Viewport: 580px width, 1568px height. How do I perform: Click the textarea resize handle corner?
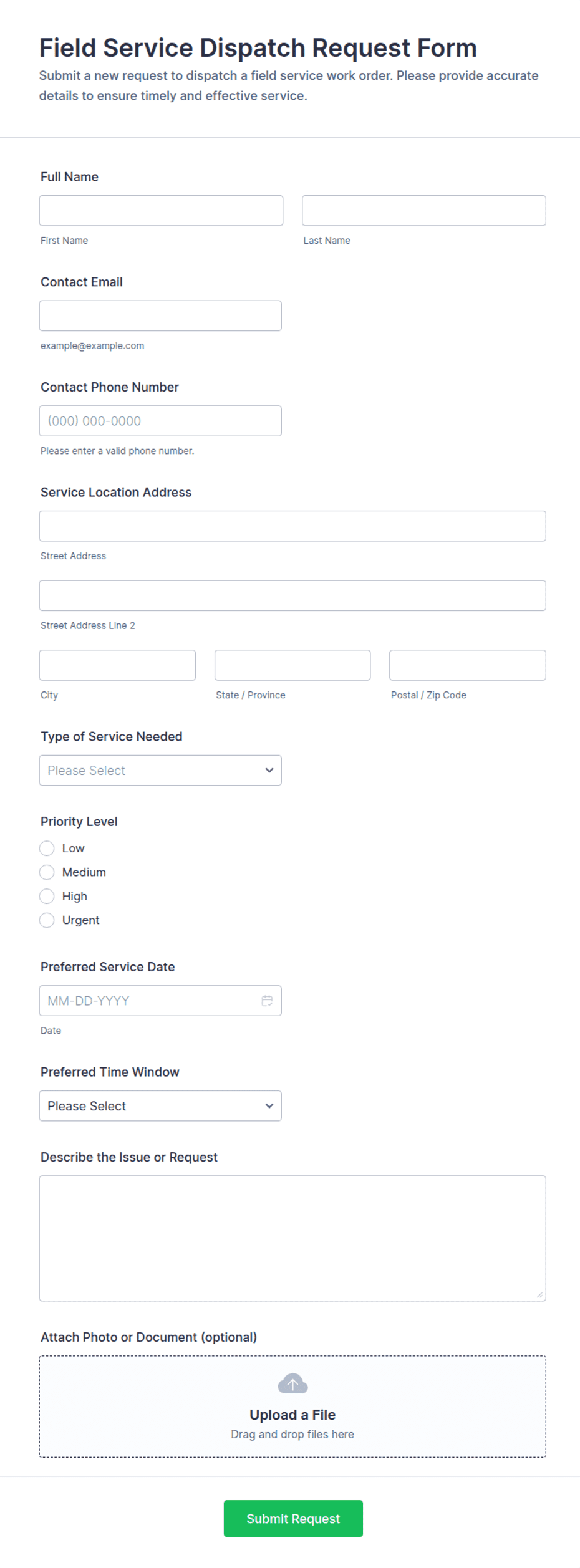[539, 1295]
